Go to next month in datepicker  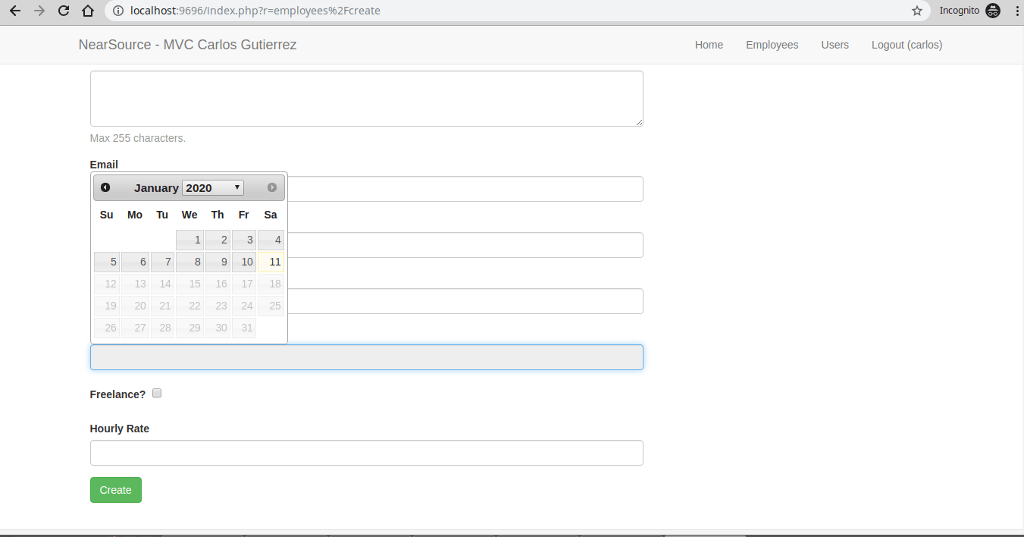click(272, 187)
